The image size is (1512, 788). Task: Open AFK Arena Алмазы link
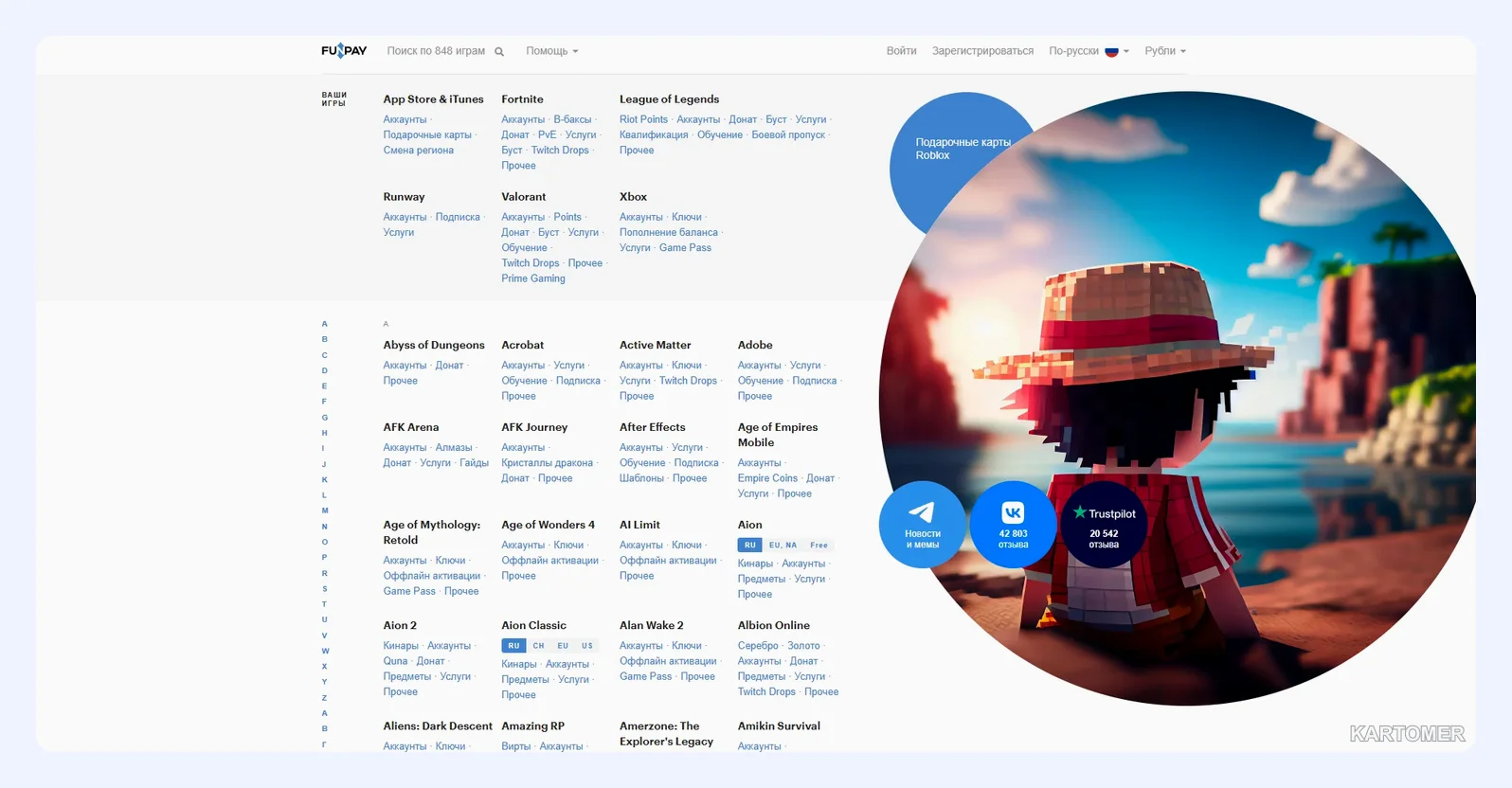click(x=454, y=448)
